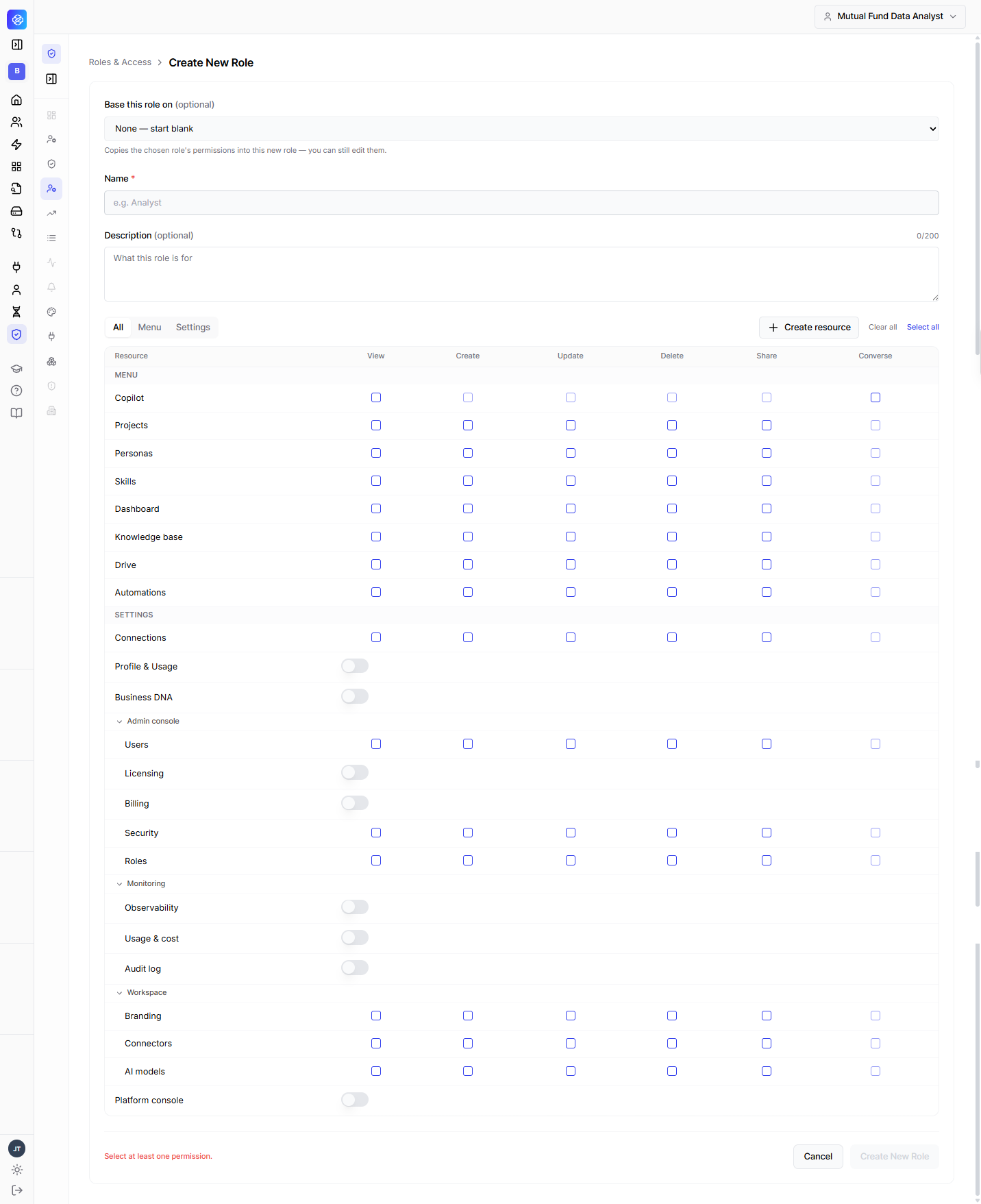Click the DNA helix sidebar icon

click(17, 312)
